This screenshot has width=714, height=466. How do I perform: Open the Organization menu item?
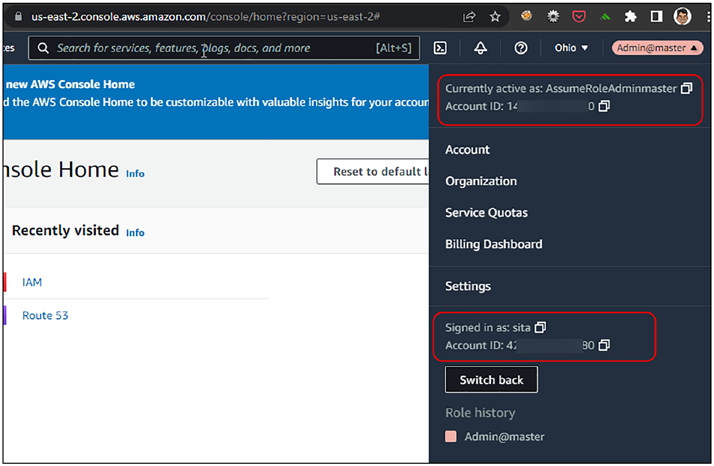(481, 181)
